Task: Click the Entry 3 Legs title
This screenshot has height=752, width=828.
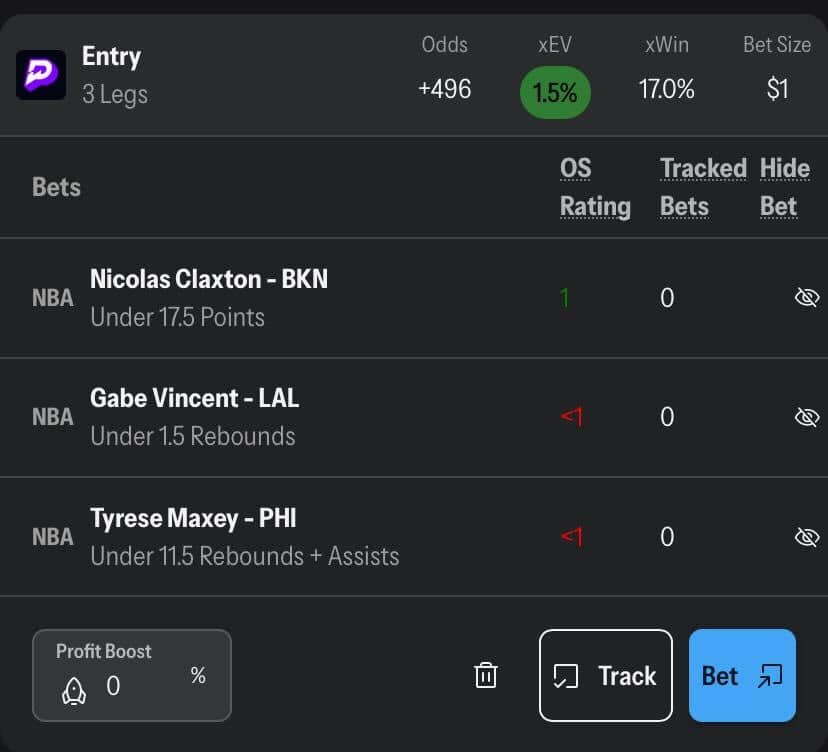Action: point(114,75)
